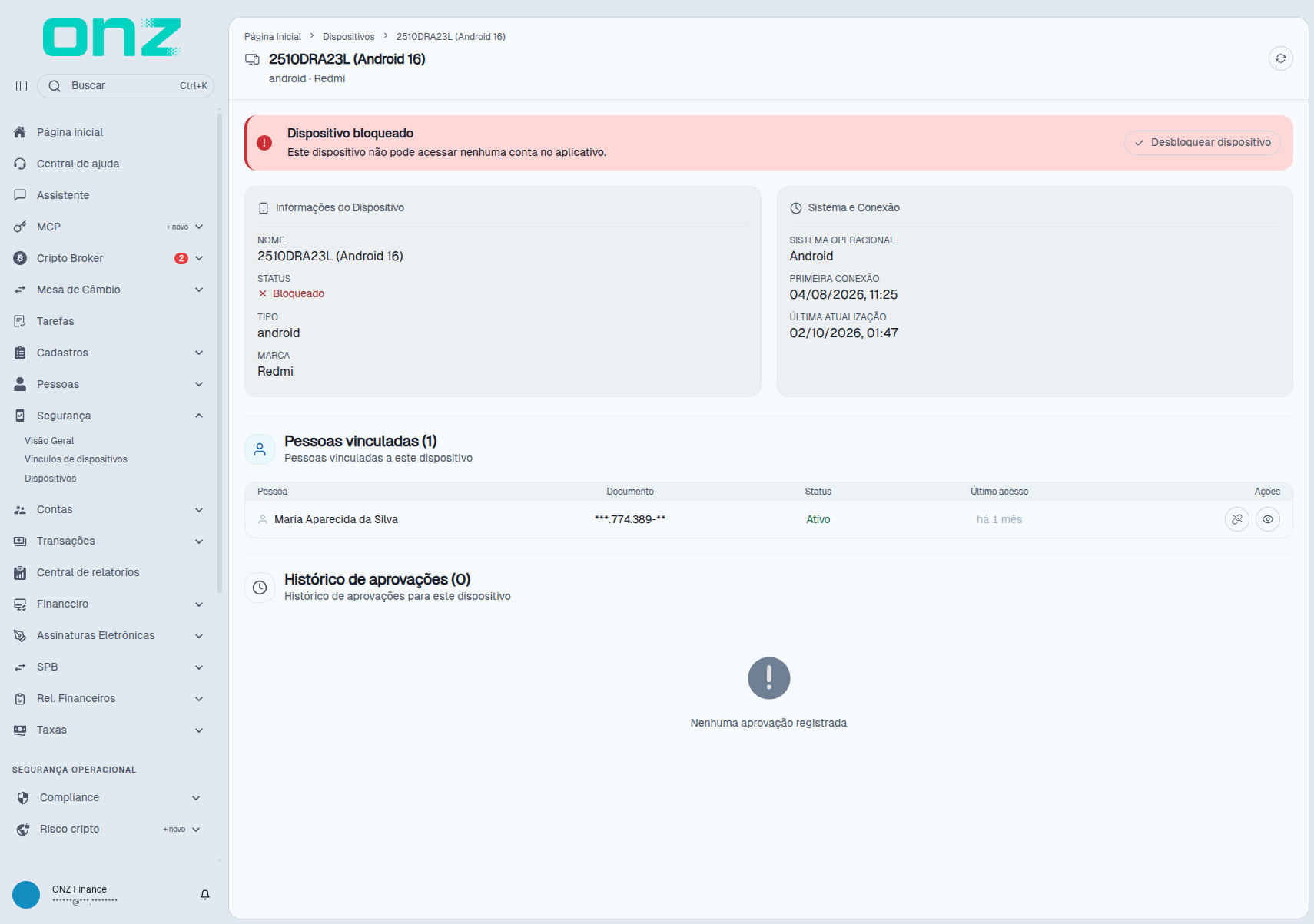This screenshot has height=924, width=1314.
Task: Click the Bloqueado status text
Action: pos(298,294)
